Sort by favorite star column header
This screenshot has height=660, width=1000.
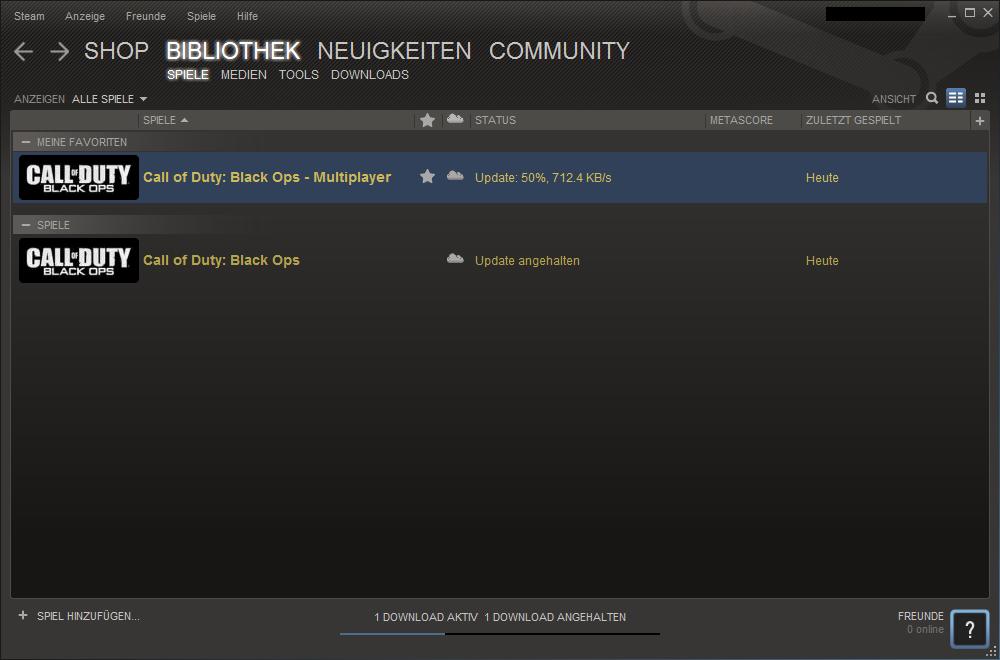[x=427, y=120]
